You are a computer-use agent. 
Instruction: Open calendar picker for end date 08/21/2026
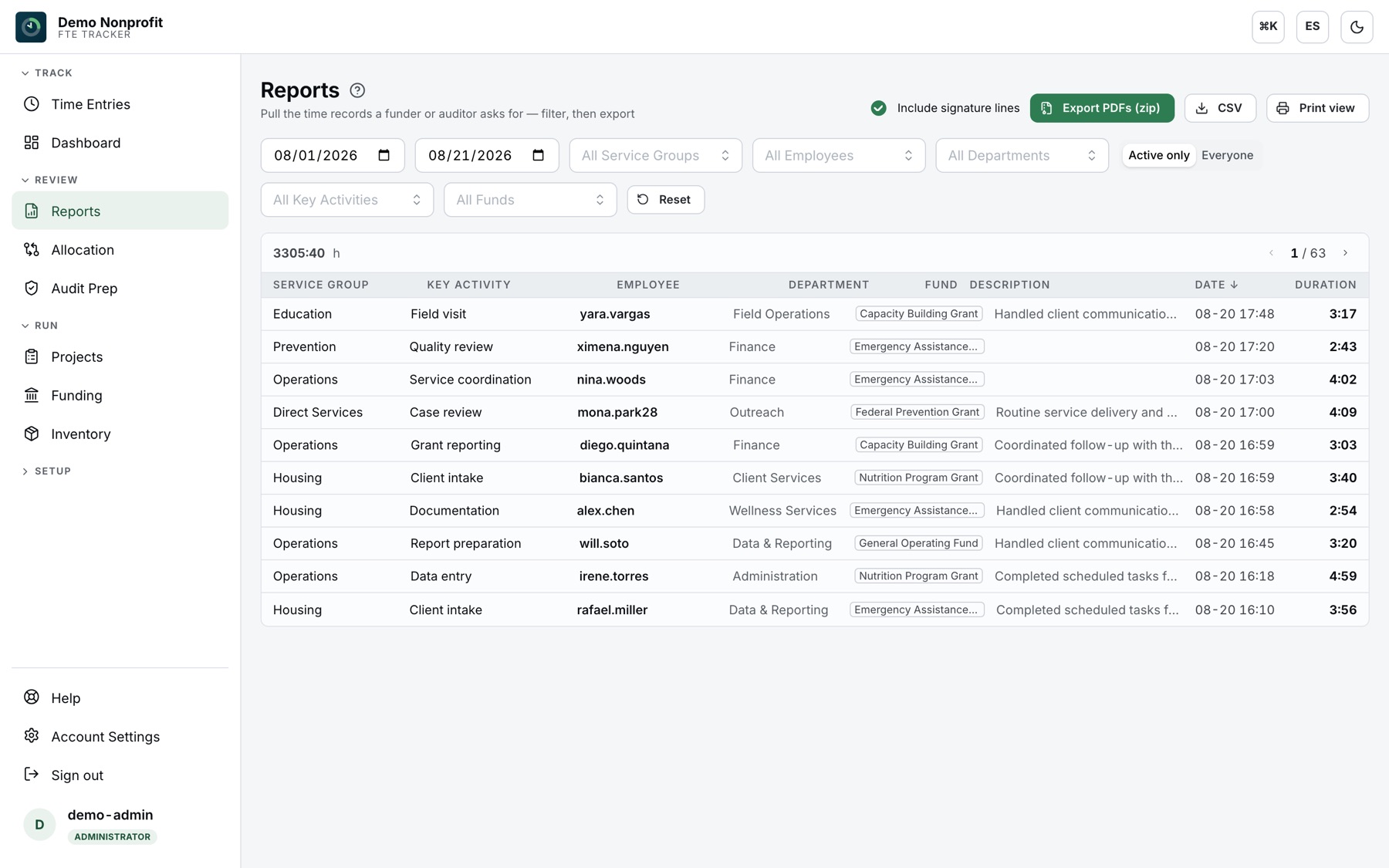click(538, 155)
